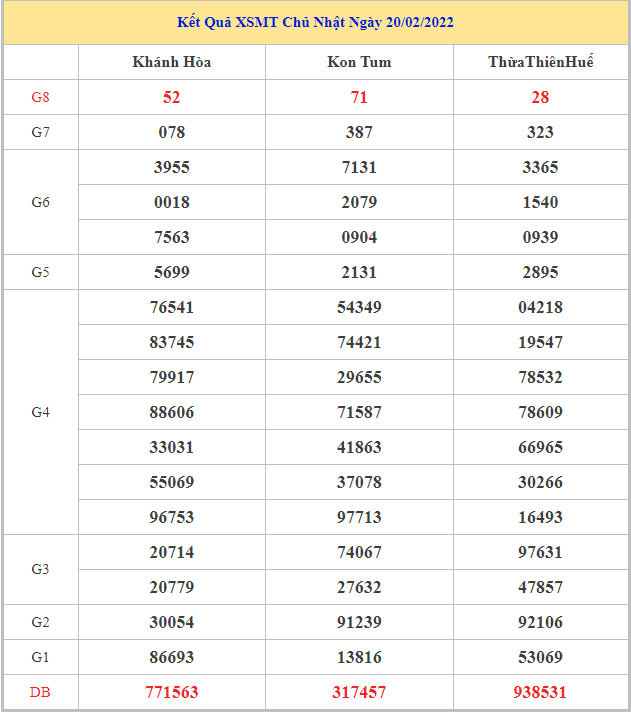This screenshot has width=631, height=712.
Task: Click the G8 row label
Action: pos(40,97)
